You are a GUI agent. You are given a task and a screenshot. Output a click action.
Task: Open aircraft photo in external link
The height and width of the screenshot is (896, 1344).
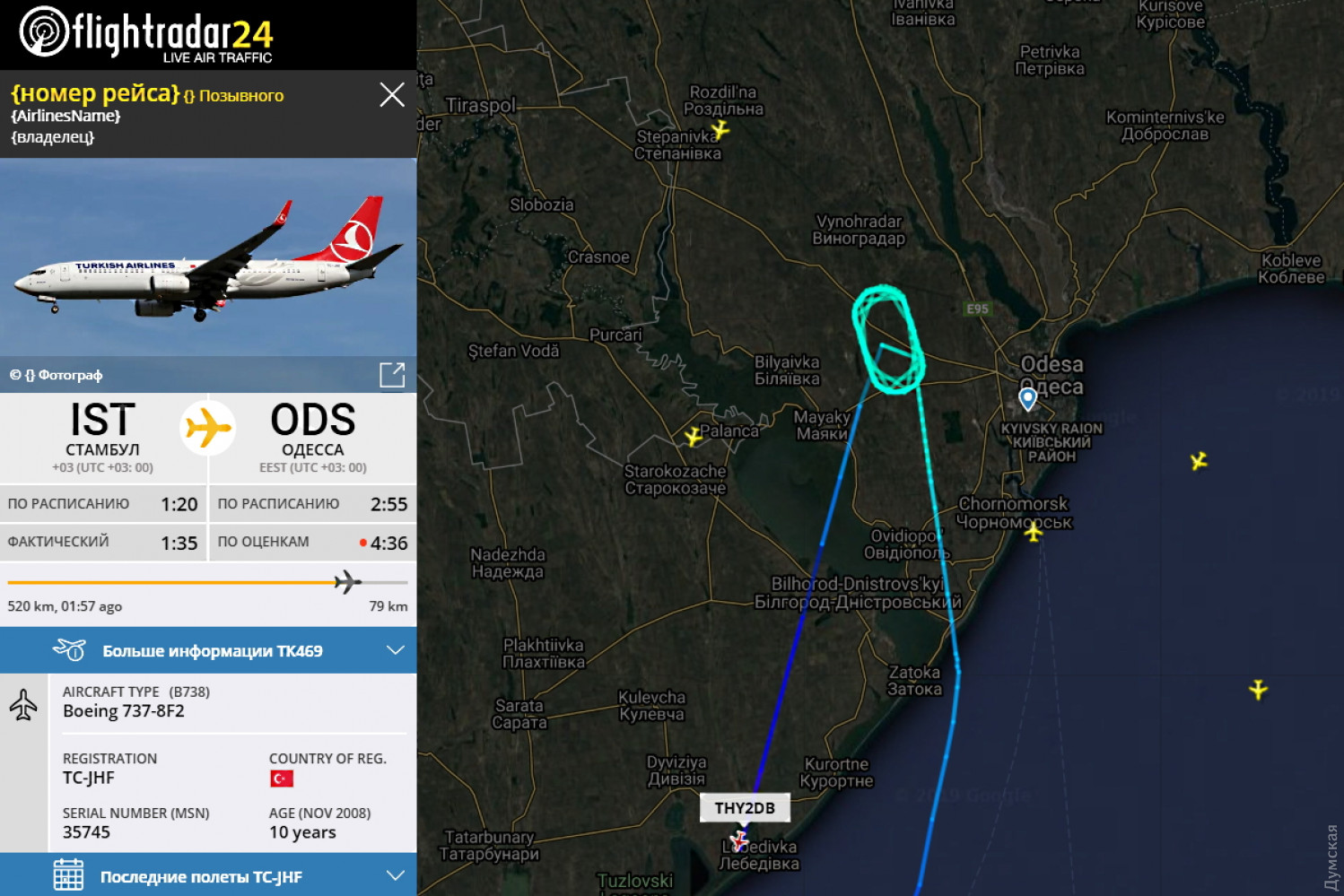point(392,375)
